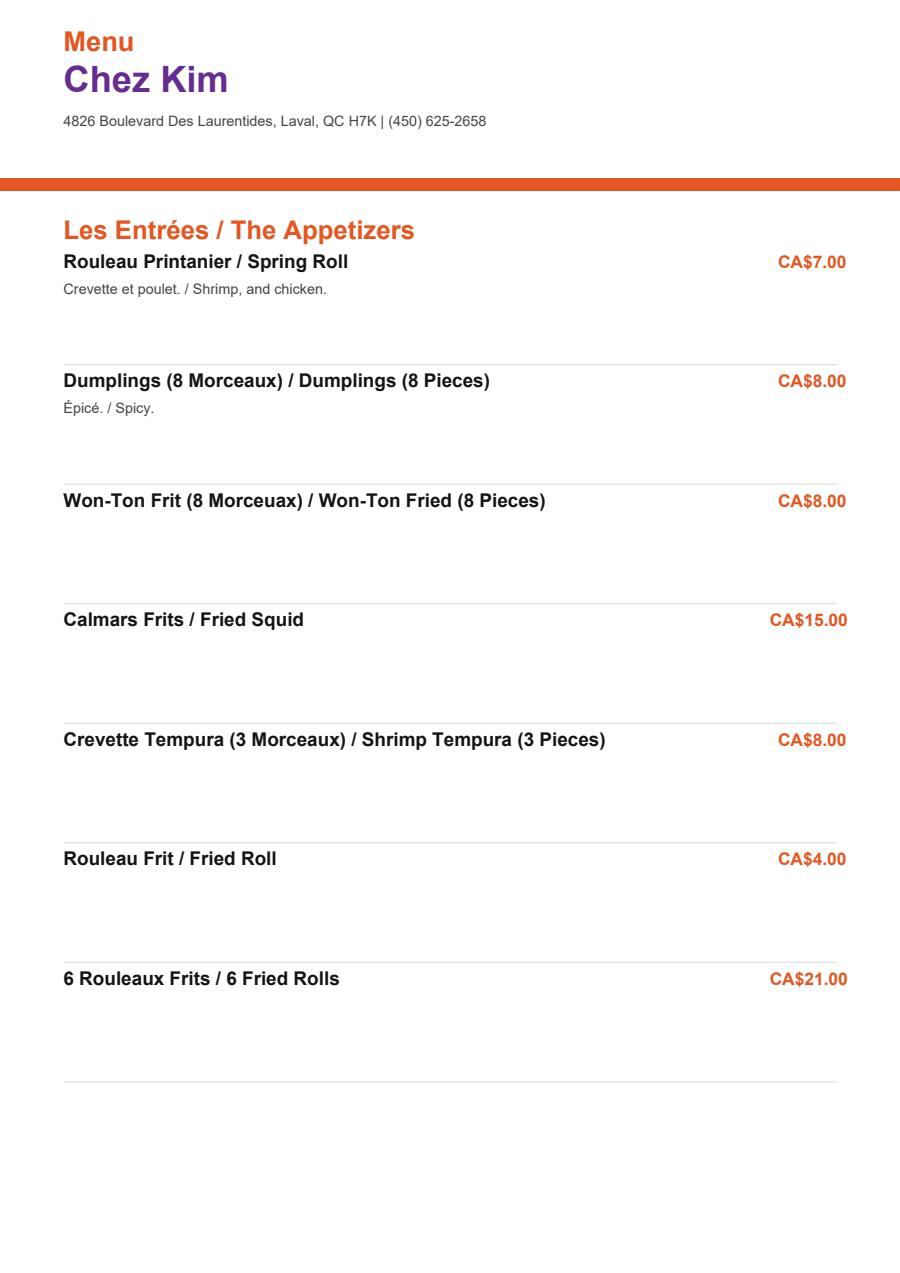Select Rouleau Frit / Fried Roll item
Viewport: 900px width, 1273px height.
click(x=170, y=859)
